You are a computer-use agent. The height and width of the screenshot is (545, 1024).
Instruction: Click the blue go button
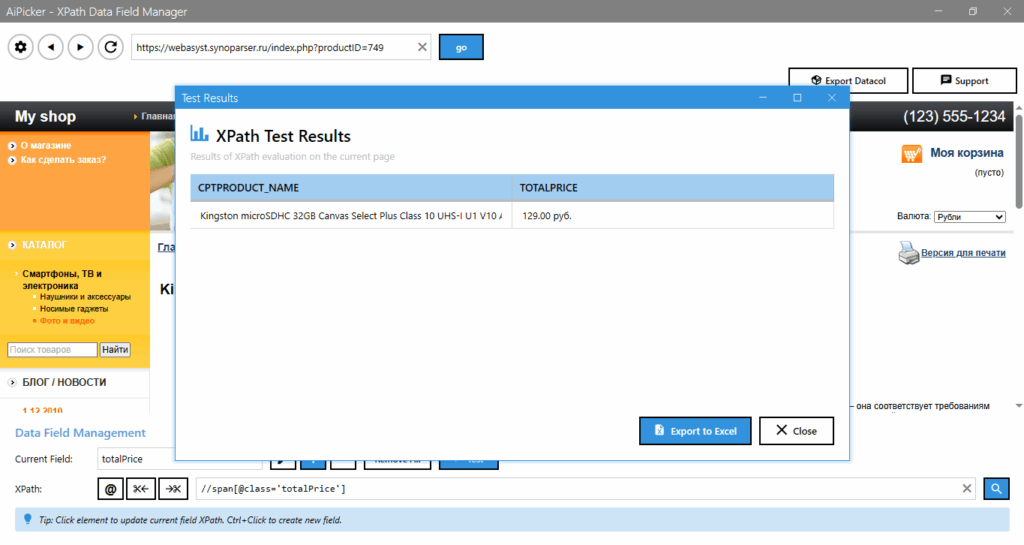pyautogui.click(x=460, y=47)
